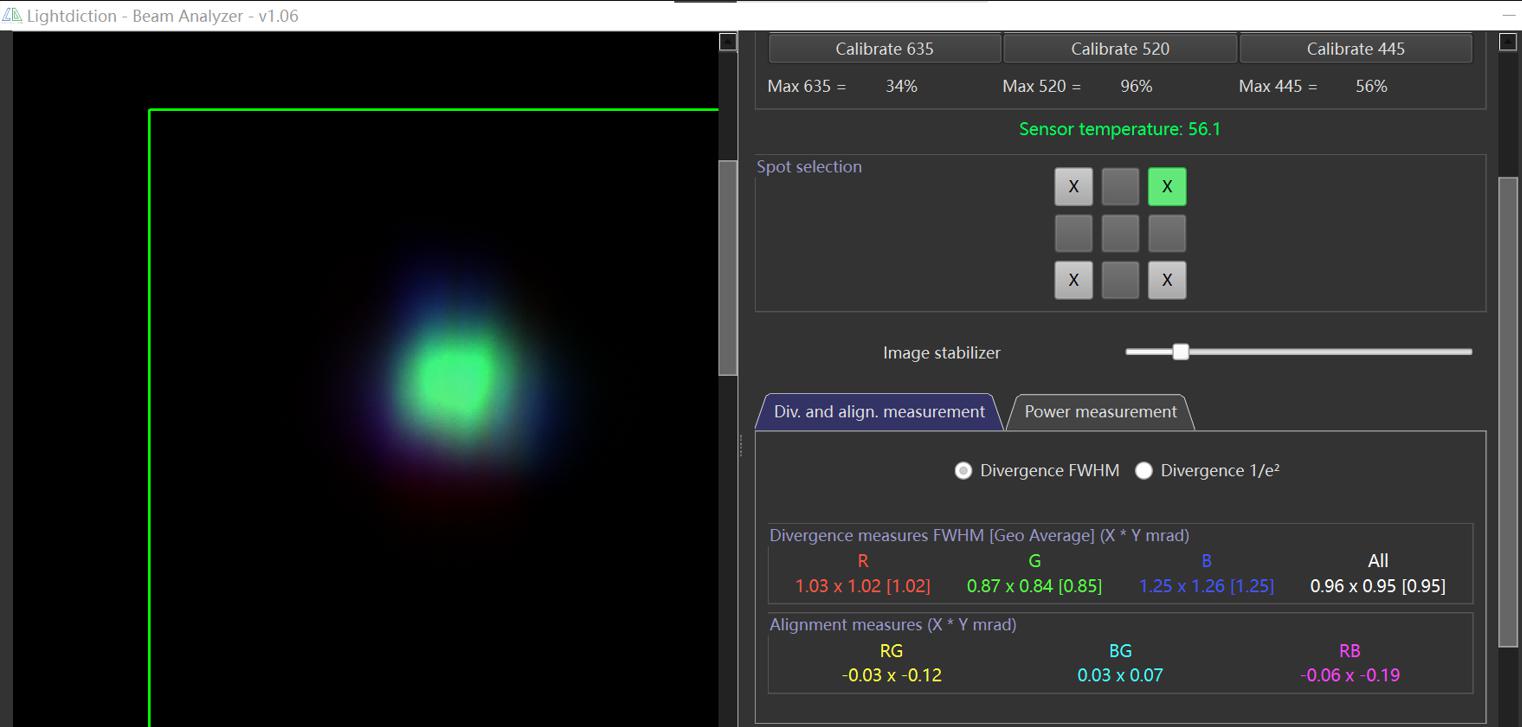
Task: Click the Max 635 value "34%"
Action: [x=901, y=87]
